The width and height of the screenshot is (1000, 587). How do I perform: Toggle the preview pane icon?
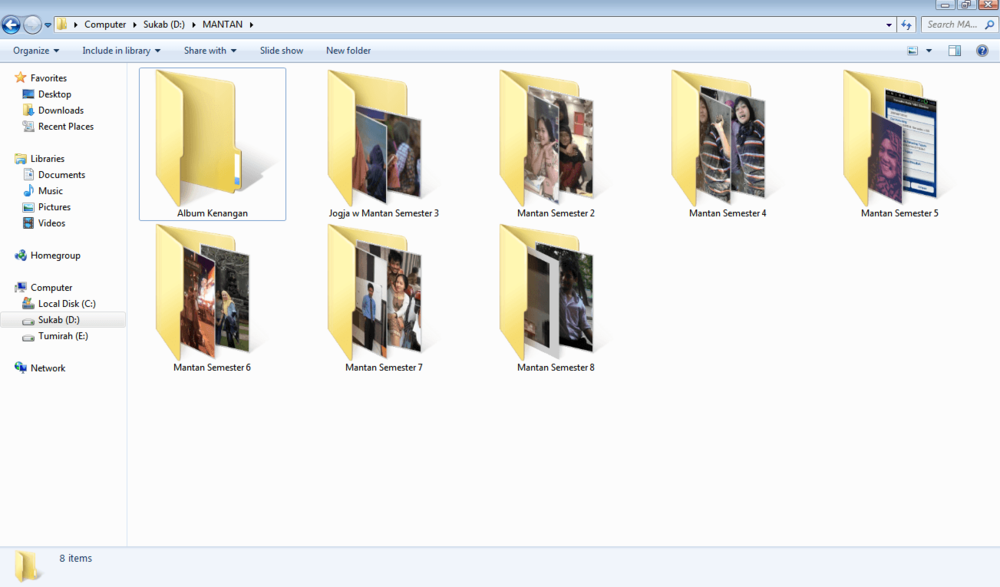[x=954, y=50]
